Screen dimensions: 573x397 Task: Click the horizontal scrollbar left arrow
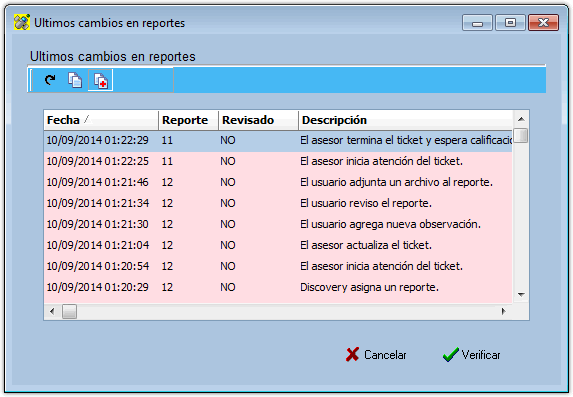pyautogui.click(x=52, y=311)
